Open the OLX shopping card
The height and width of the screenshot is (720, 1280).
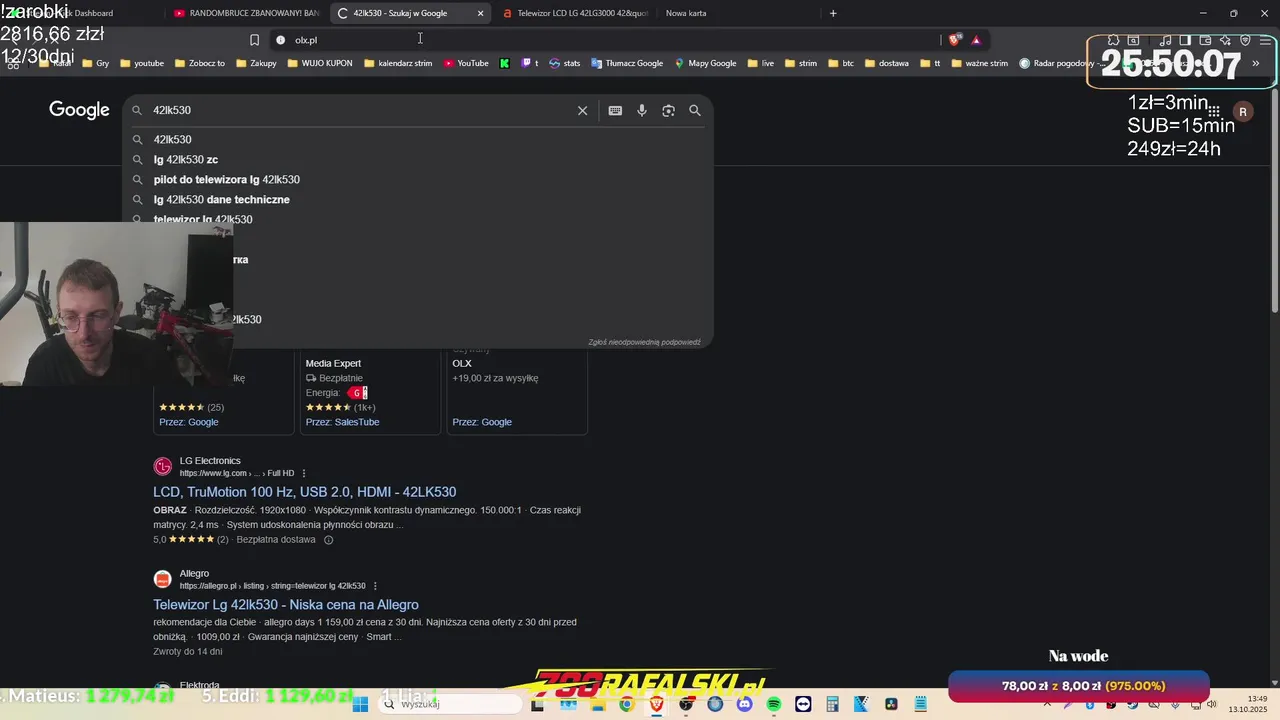[x=517, y=392]
